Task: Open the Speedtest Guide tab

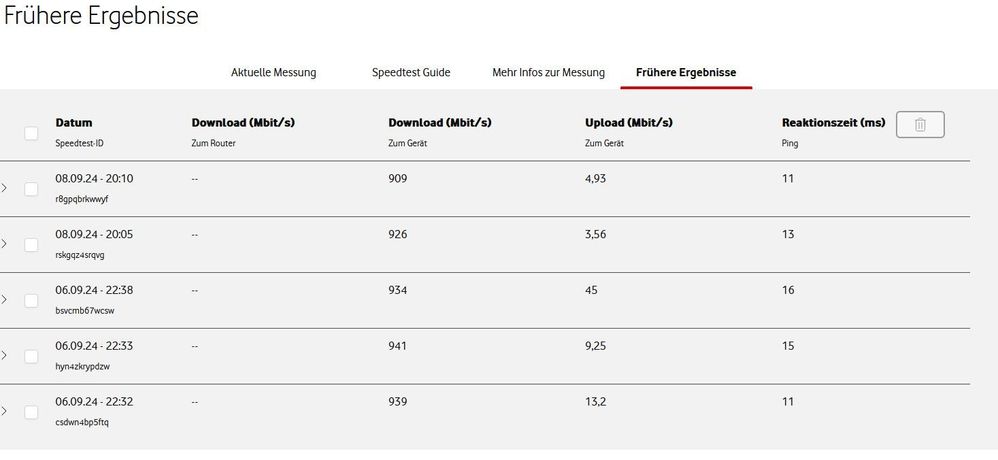Action: (411, 72)
